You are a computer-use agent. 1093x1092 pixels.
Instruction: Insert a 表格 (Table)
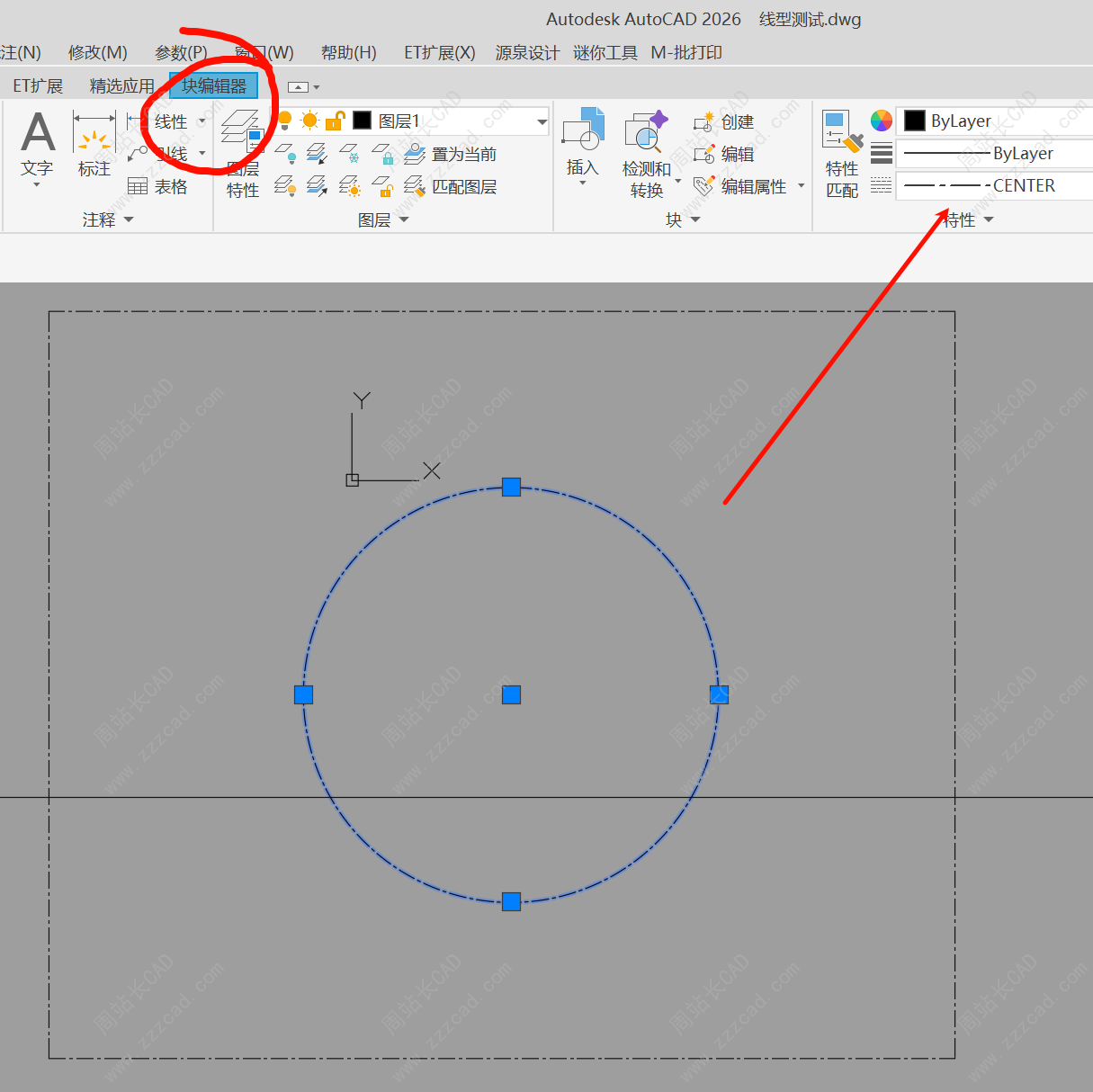(x=158, y=187)
